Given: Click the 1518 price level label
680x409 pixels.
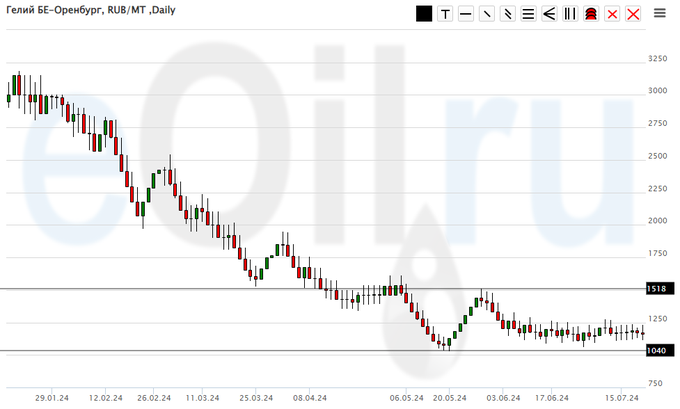Looking at the screenshot, I should 656,289.
